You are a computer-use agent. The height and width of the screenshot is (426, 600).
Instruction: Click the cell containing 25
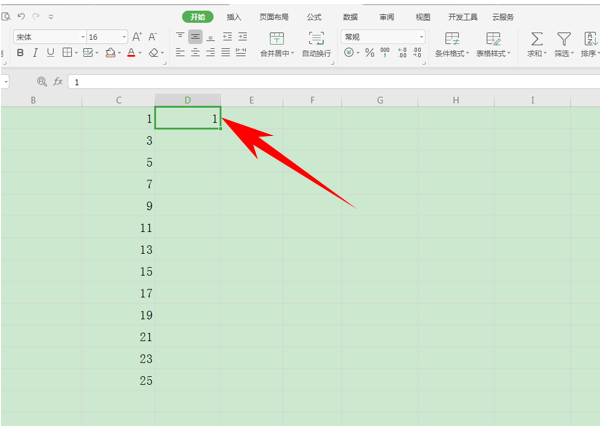pos(118,380)
